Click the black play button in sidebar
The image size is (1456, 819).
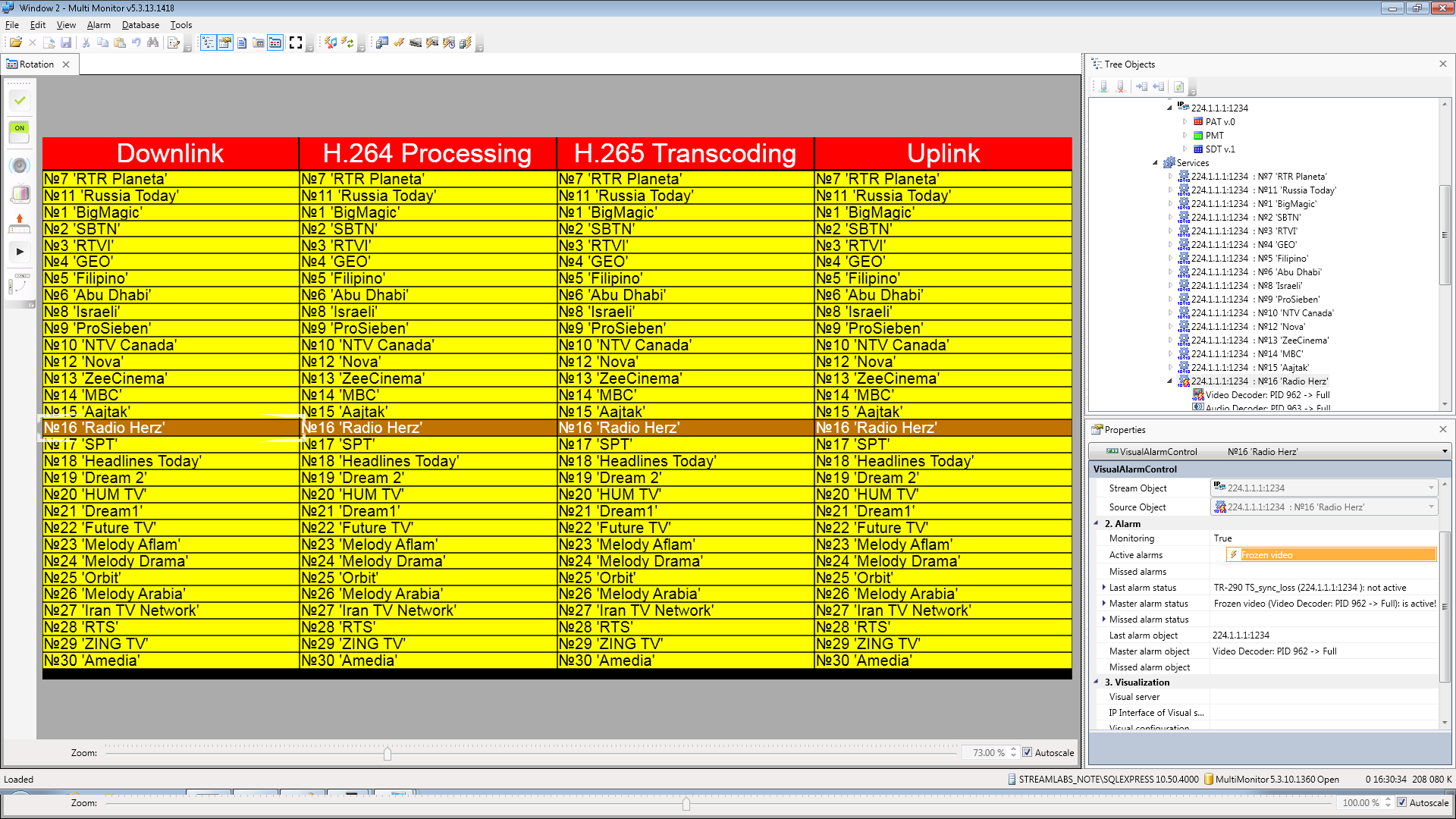tap(20, 252)
